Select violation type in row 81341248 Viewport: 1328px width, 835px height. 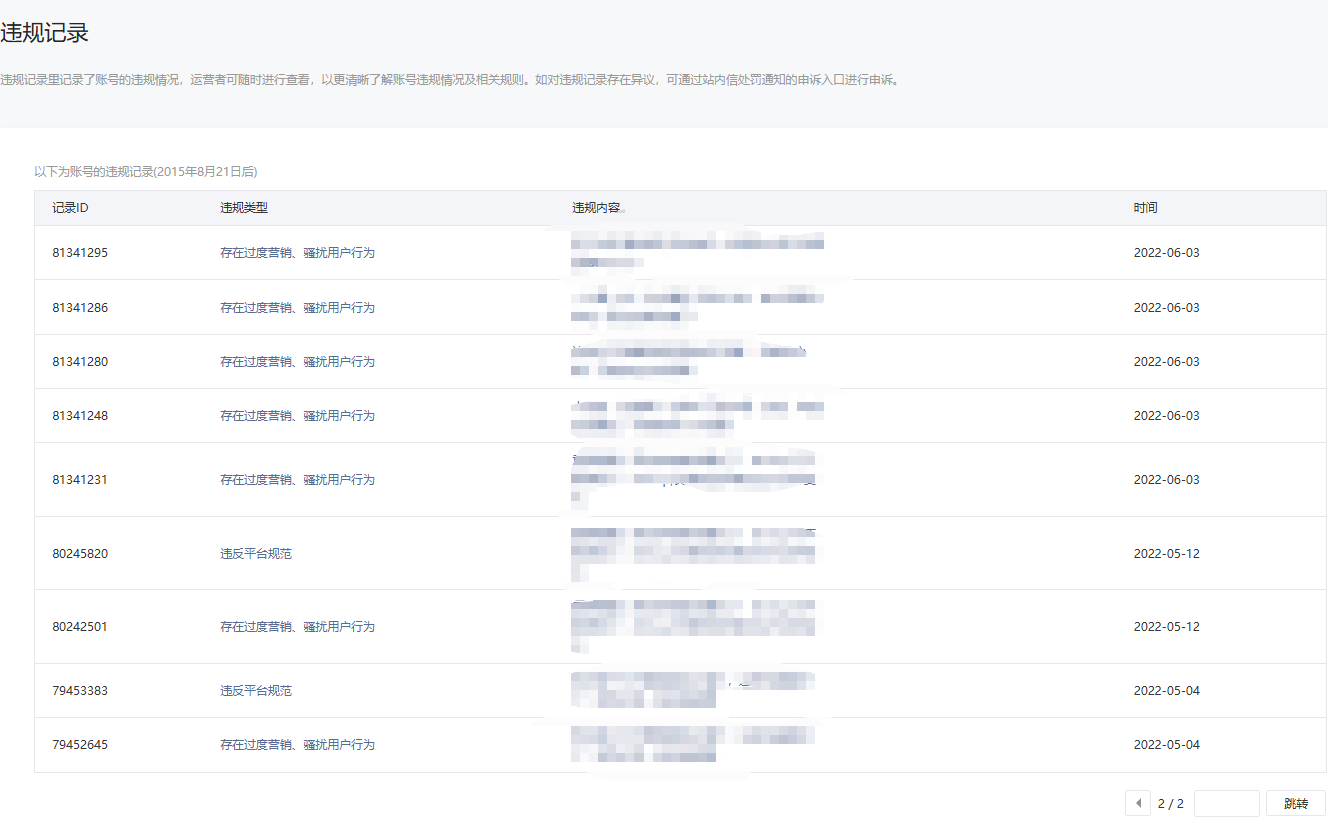coord(297,416)
